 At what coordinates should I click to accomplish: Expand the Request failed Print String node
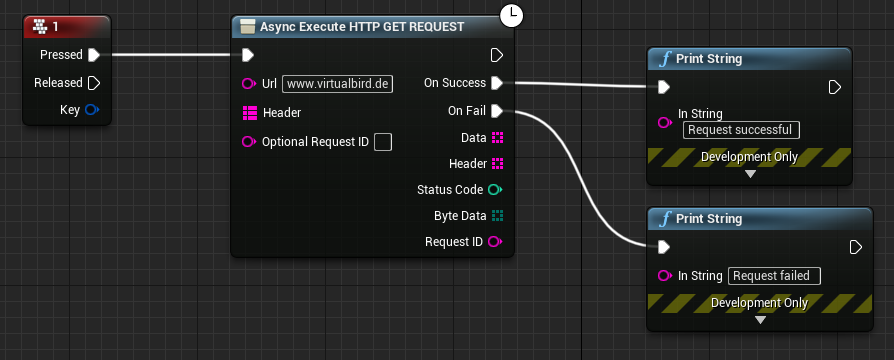pyautogui.click(x=760, y=321)
